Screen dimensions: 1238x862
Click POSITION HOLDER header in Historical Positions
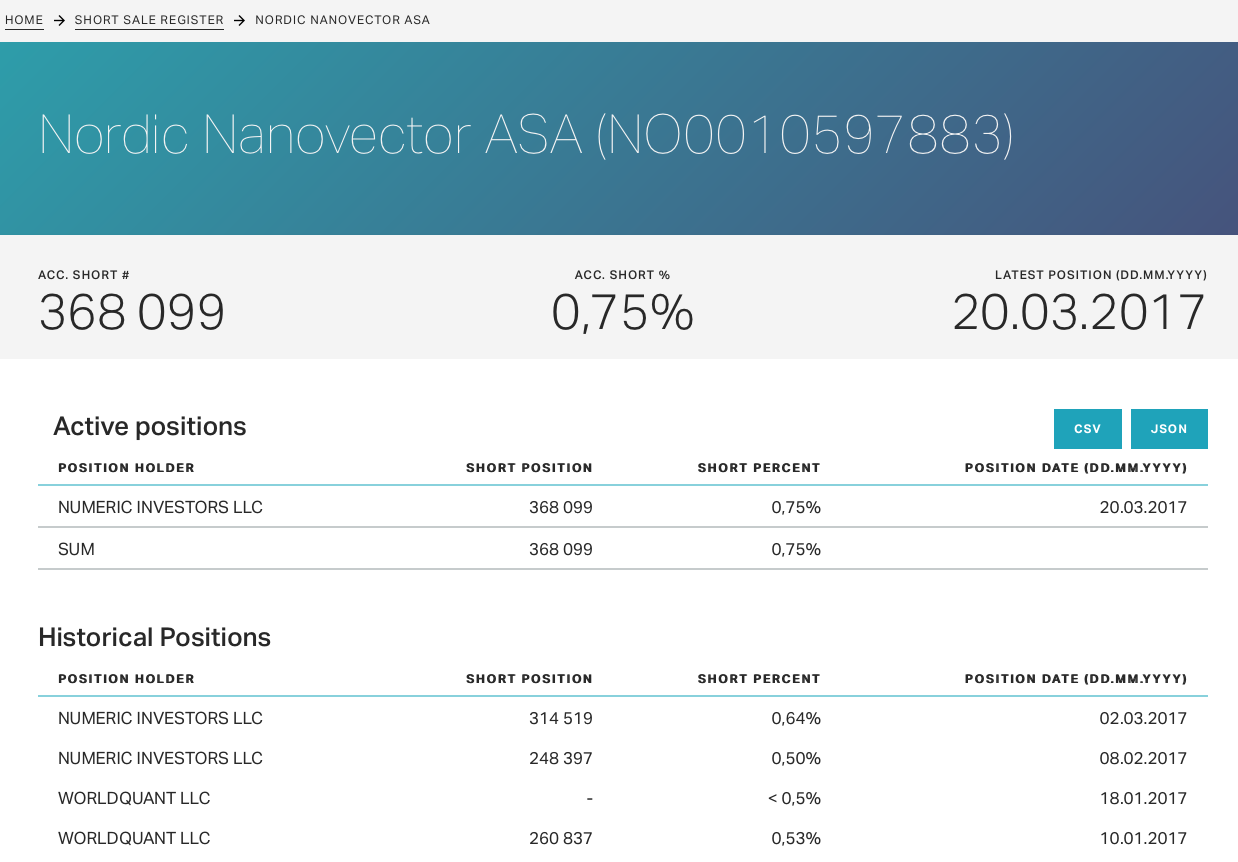126,679
